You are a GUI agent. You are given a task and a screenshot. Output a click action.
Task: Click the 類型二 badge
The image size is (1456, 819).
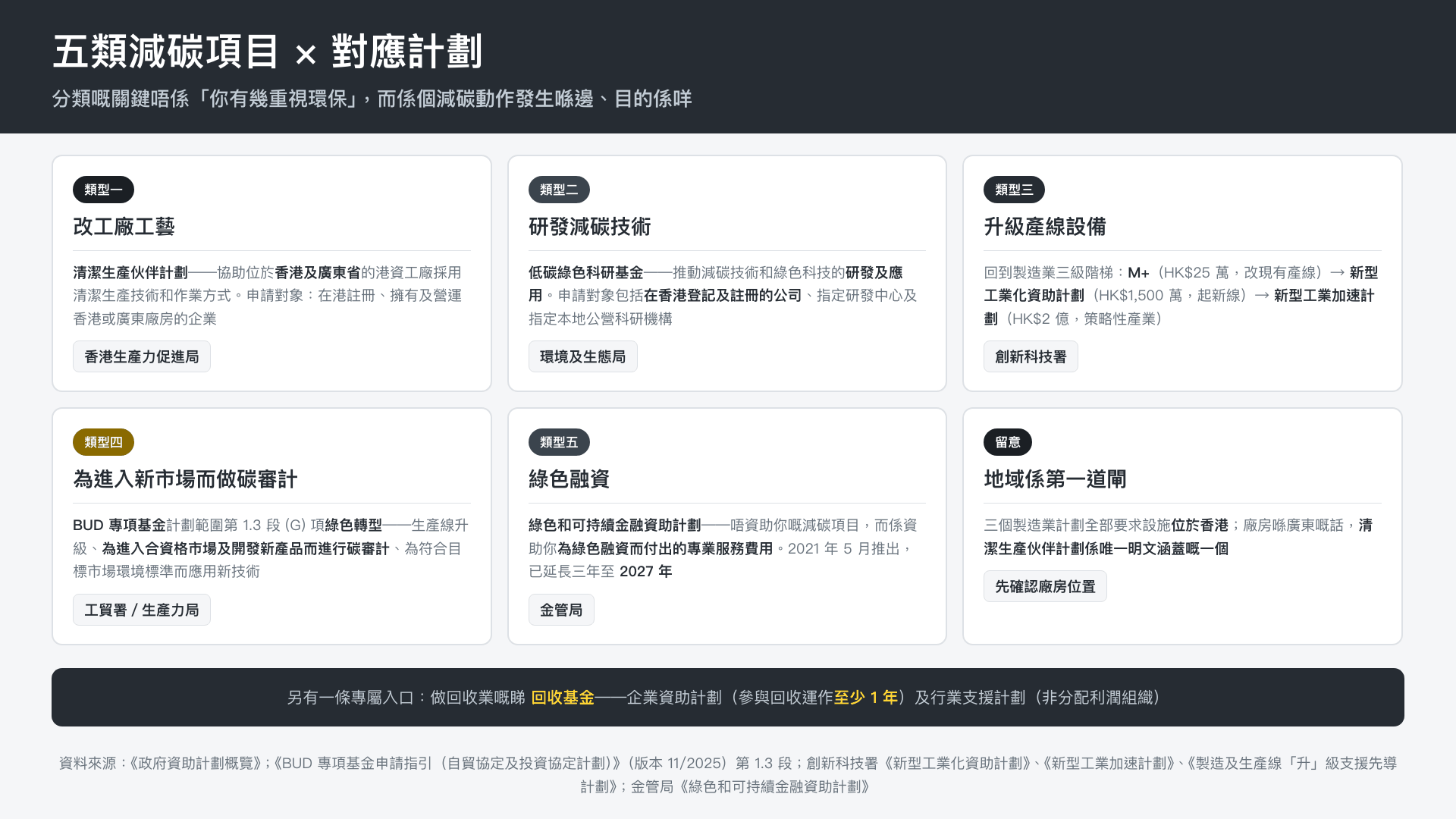pos(559,190)
